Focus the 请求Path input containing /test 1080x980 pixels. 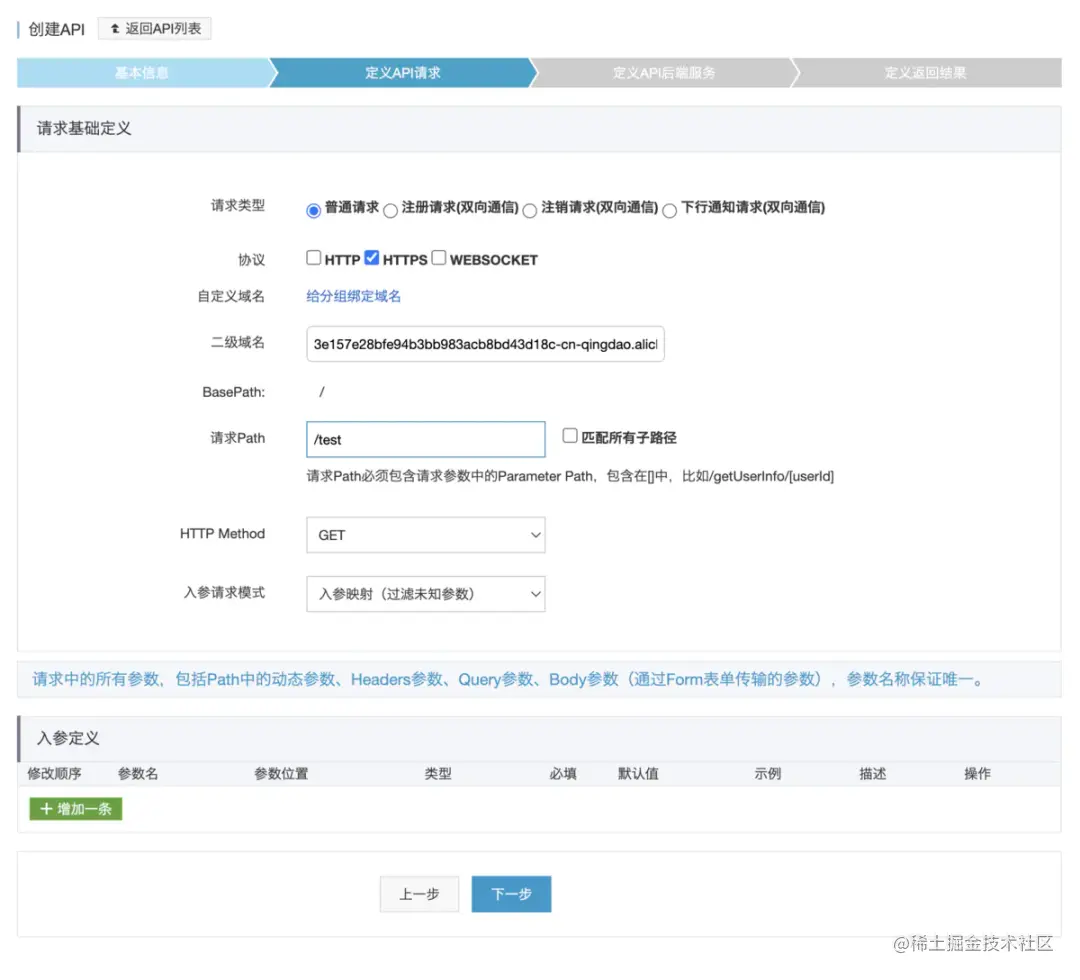pyautogui.click(x=426, y=439)
